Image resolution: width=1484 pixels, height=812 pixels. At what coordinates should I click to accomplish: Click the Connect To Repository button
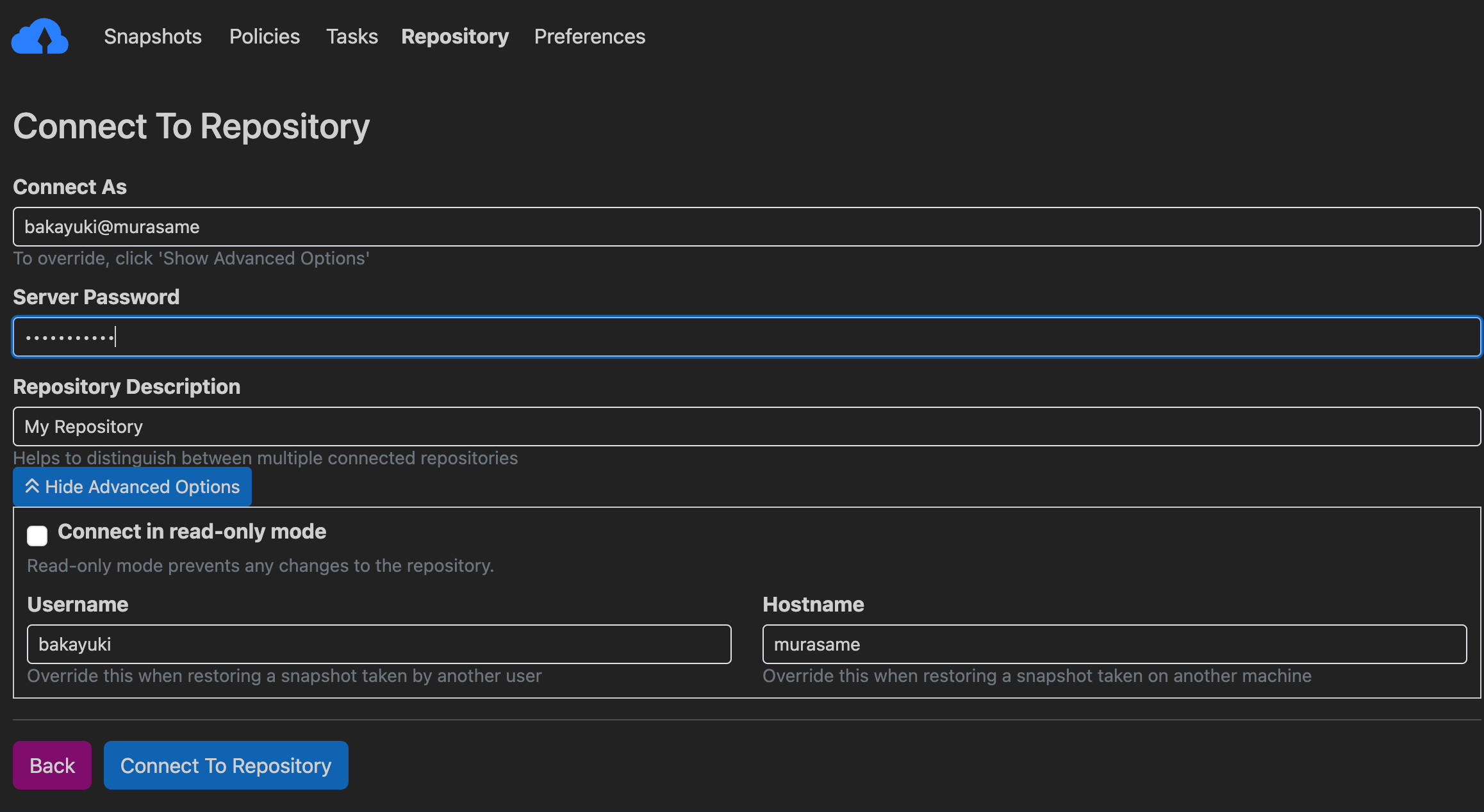tap(226, 765)
